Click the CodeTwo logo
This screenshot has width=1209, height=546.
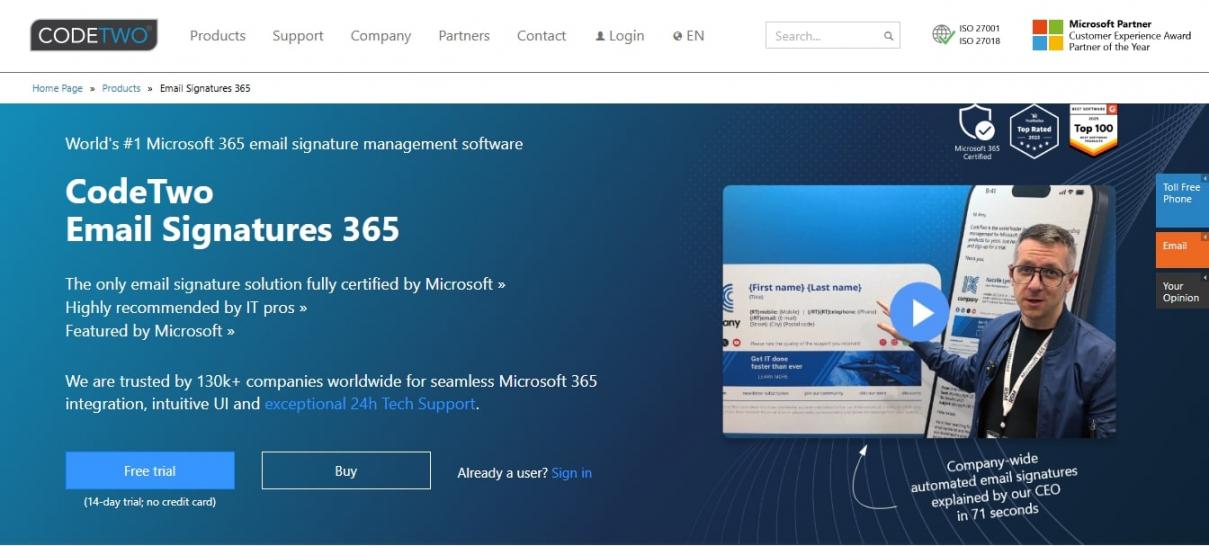pos(94,36)
